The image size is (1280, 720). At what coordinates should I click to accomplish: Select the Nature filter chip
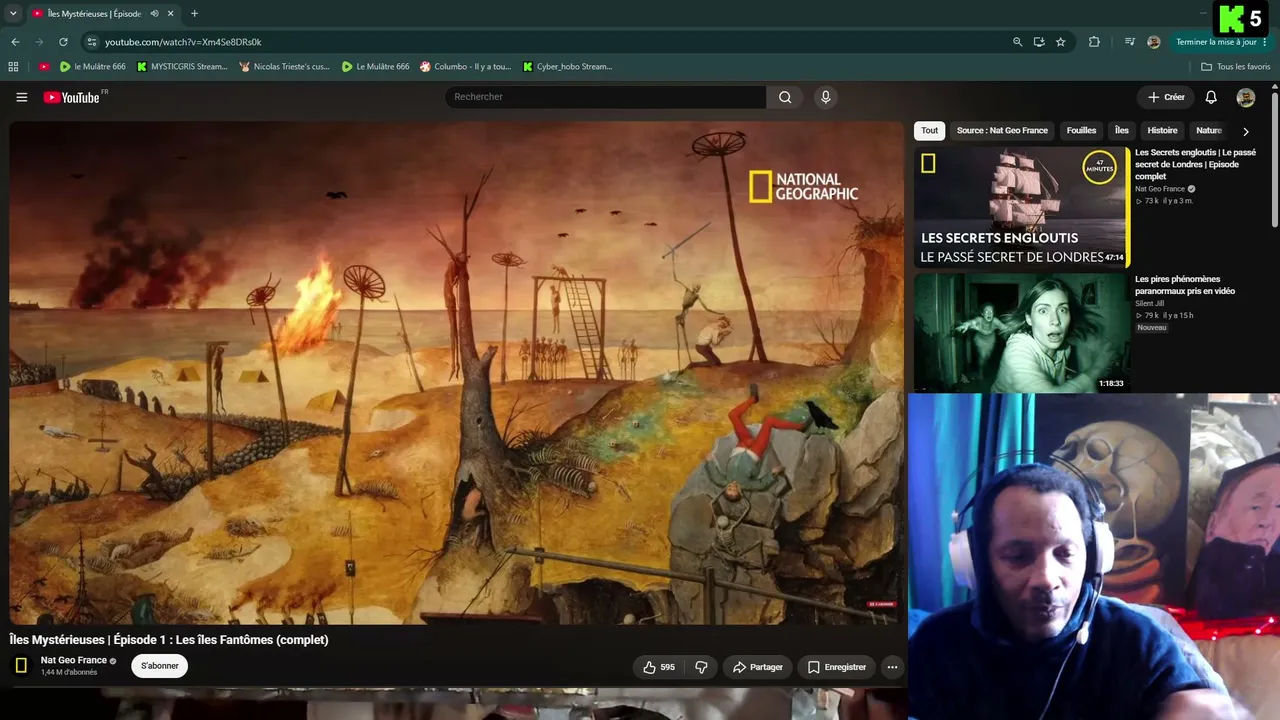[1209, 131]
